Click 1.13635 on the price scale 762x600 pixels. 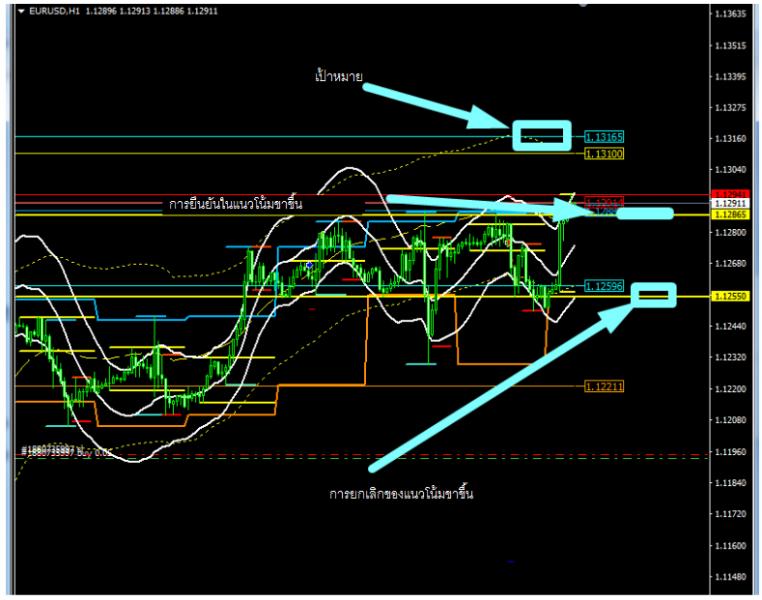(x=730, y=14)
